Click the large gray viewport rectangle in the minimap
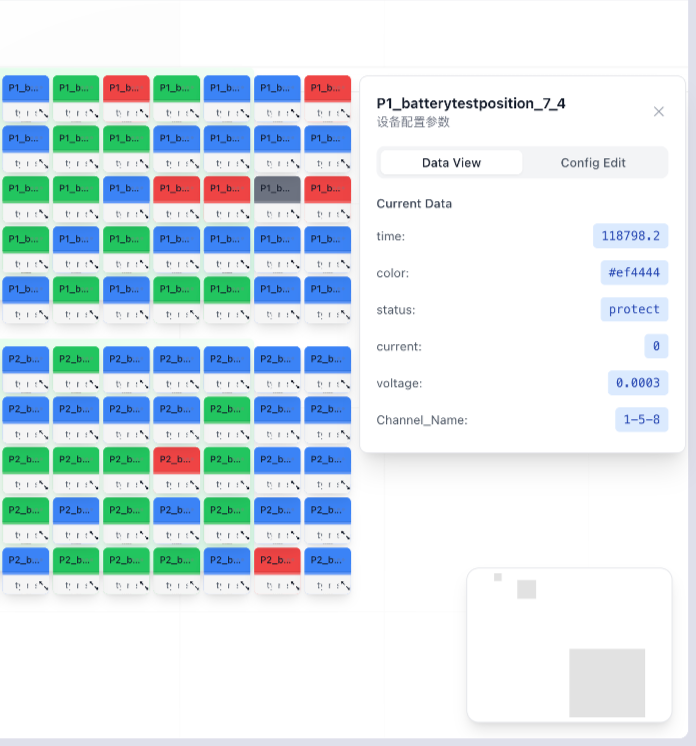696x746 pixels. 607,682
